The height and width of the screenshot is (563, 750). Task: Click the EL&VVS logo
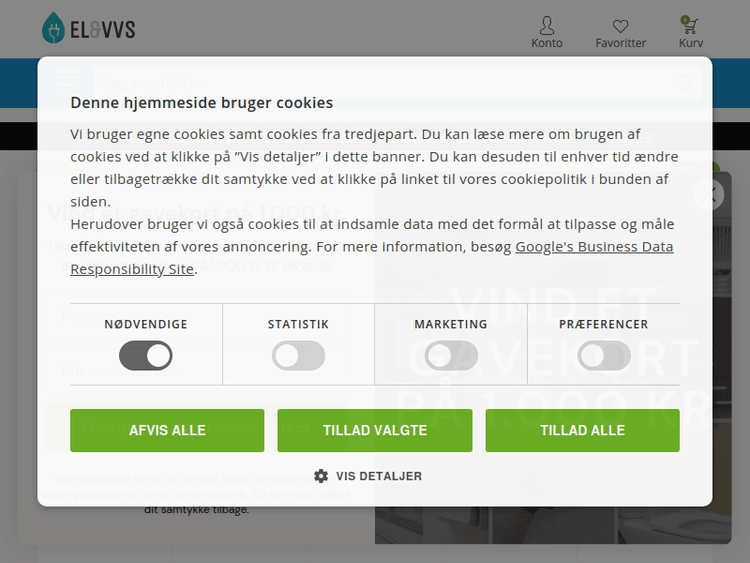coord(88,28)
